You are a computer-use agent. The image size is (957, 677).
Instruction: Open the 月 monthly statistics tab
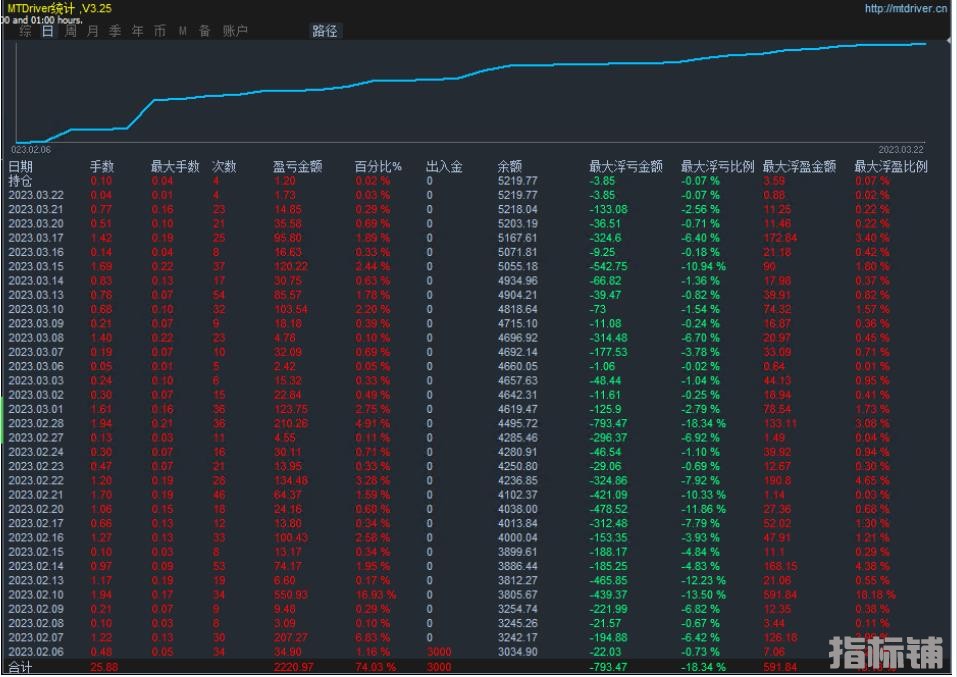93,31
